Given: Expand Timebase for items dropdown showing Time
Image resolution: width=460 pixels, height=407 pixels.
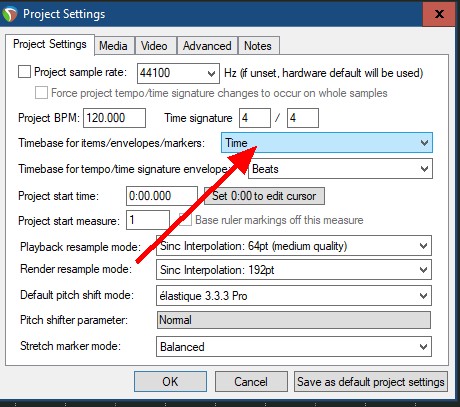Looking at the screenshot, I should (327, 143).
